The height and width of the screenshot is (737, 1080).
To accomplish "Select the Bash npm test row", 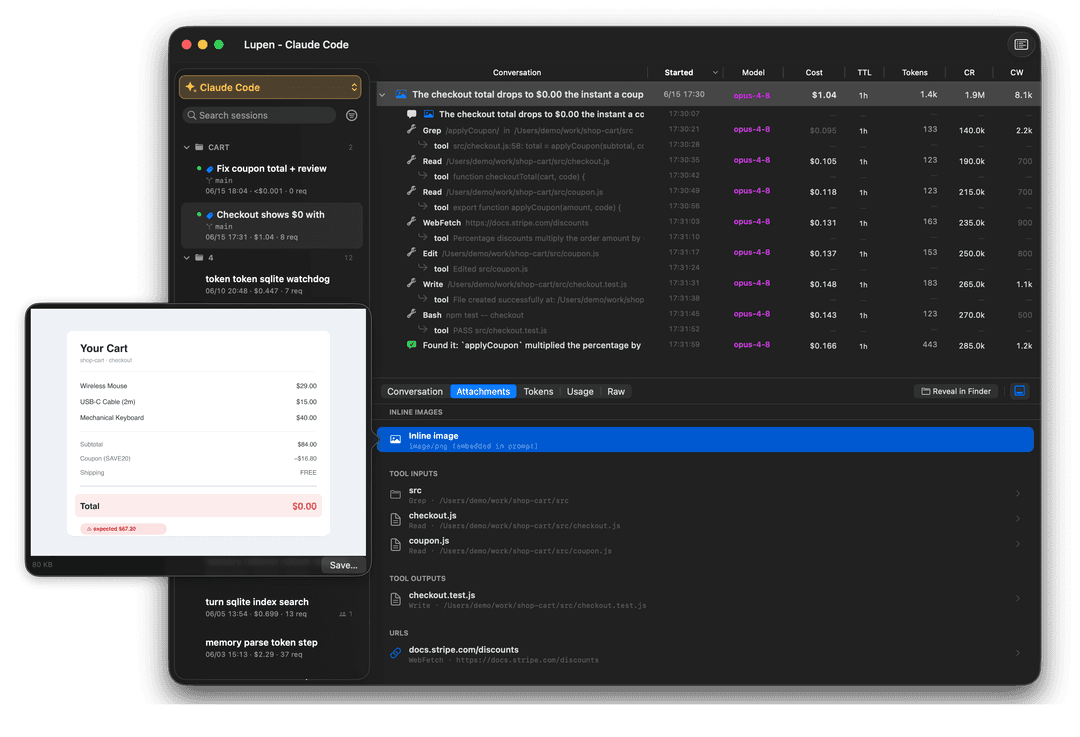I will coord(708,315).
